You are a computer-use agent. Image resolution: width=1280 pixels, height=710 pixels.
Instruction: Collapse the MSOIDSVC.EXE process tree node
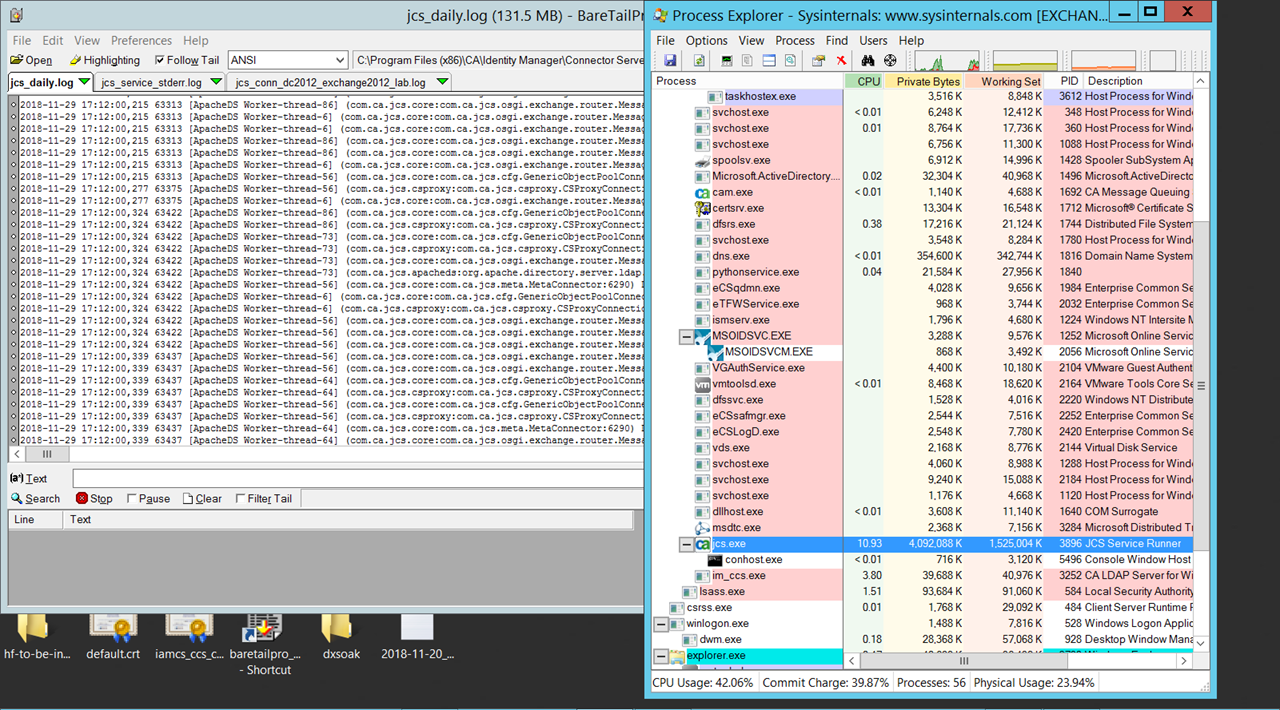click(x=687, y=336)
